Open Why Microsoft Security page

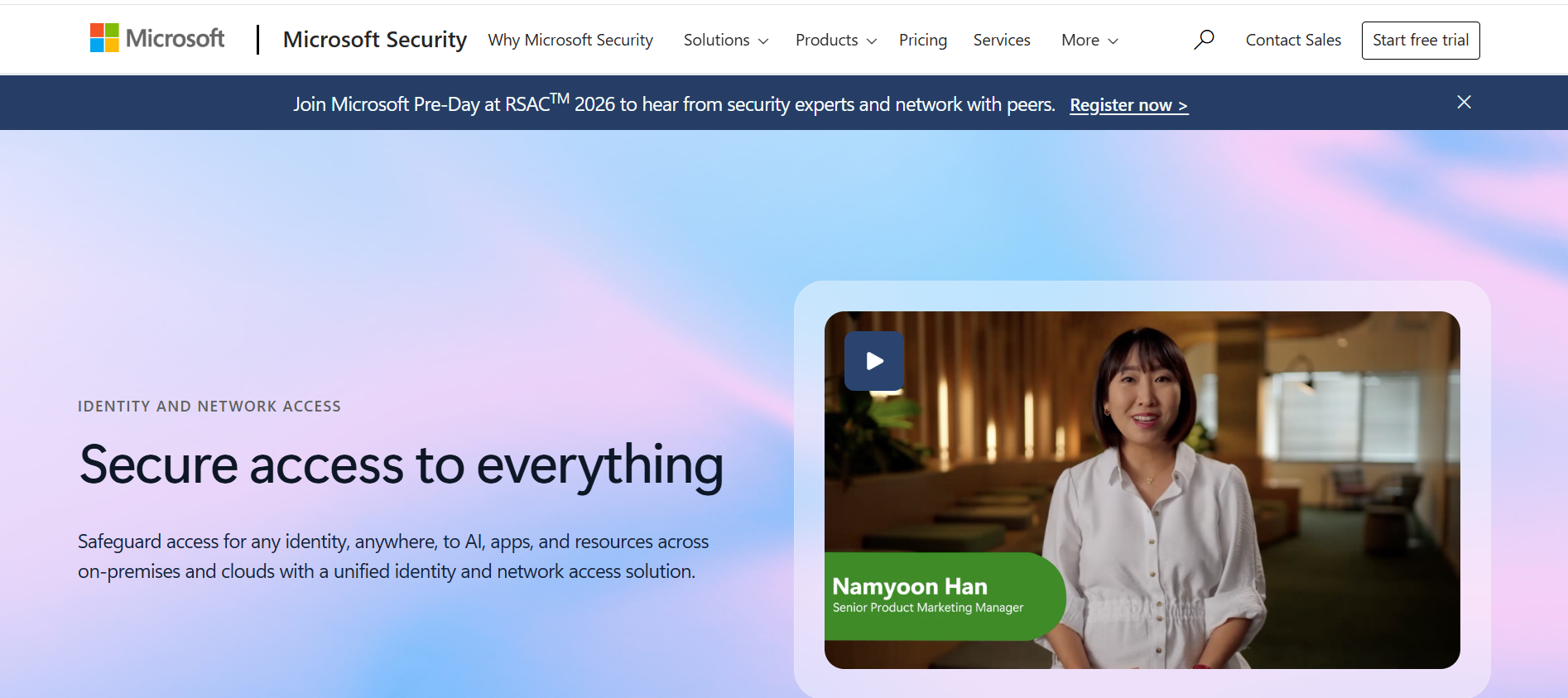570,40
